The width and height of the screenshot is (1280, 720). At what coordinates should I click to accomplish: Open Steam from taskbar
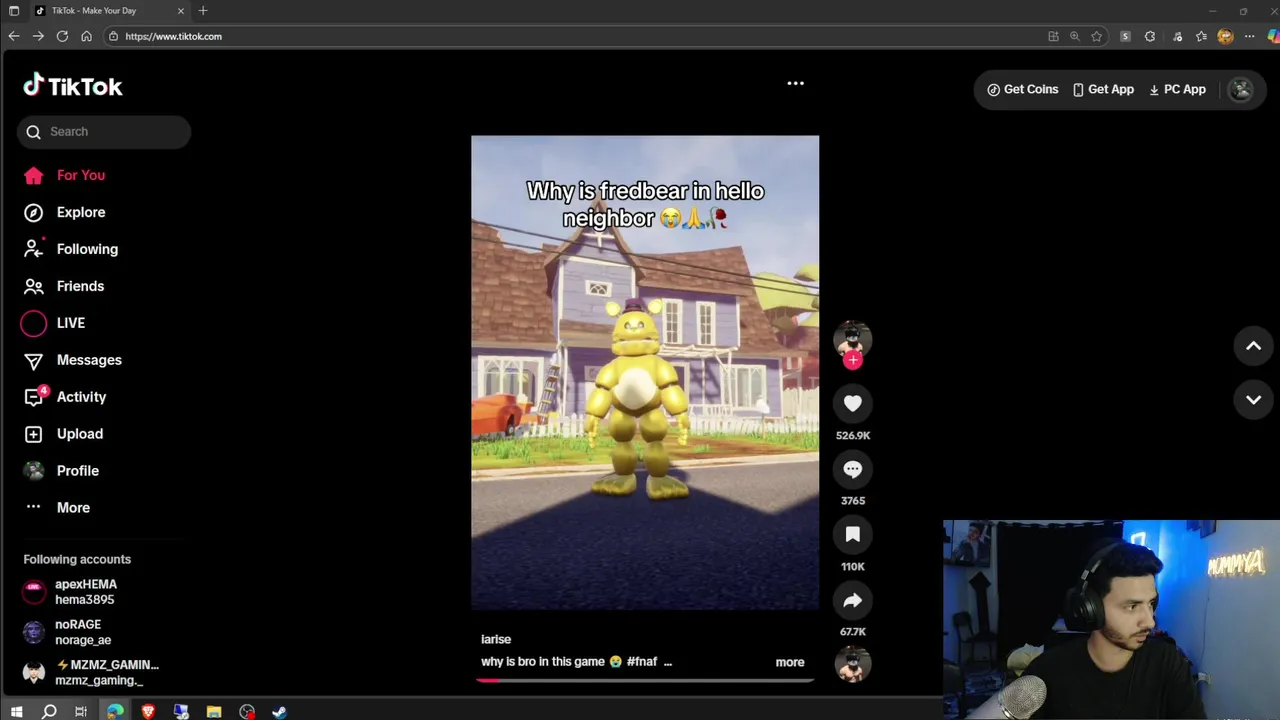pos(279,712)
